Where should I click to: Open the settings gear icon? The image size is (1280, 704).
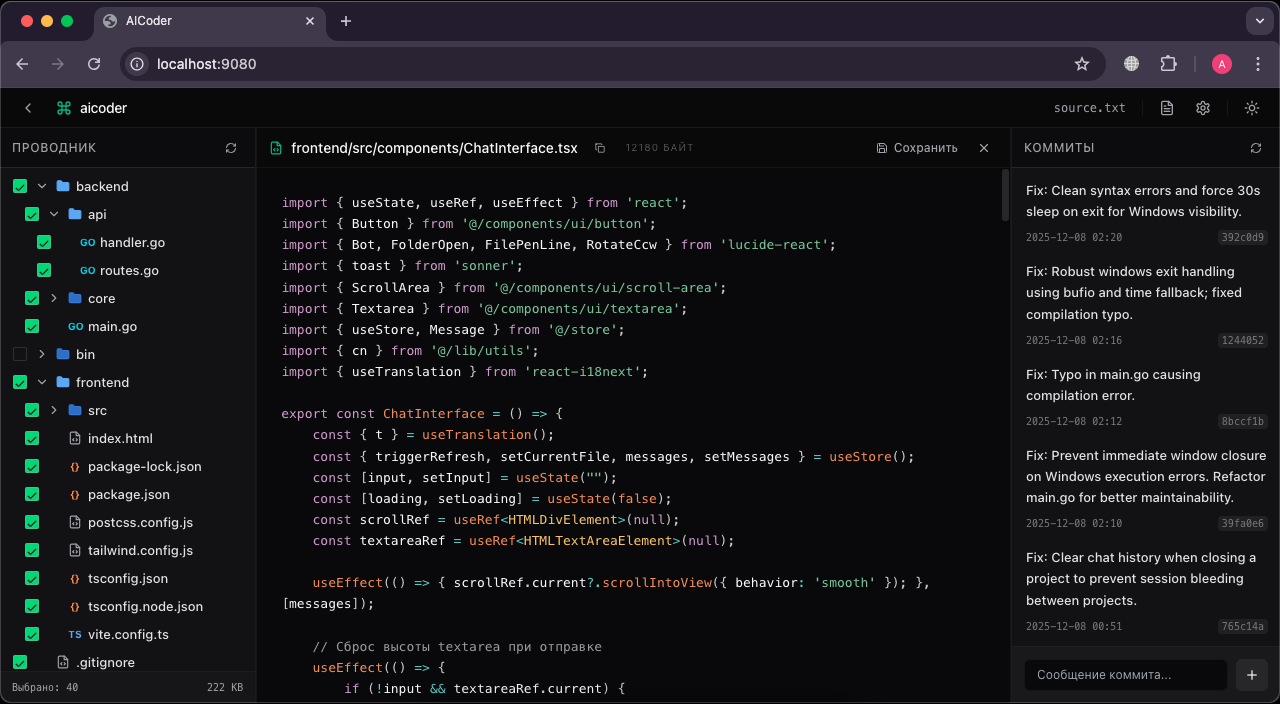click(1203, 108)
